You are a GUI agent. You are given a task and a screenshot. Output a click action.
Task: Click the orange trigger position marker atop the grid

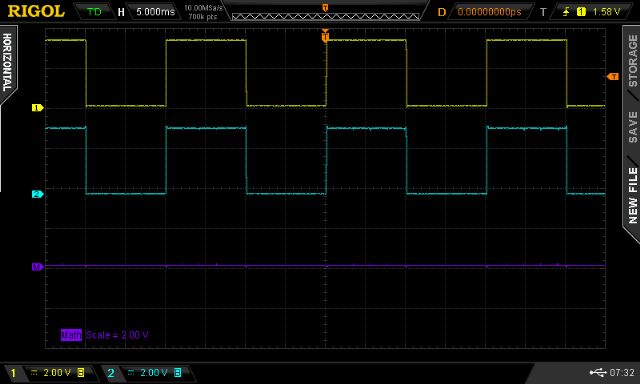tap(325, 36)
